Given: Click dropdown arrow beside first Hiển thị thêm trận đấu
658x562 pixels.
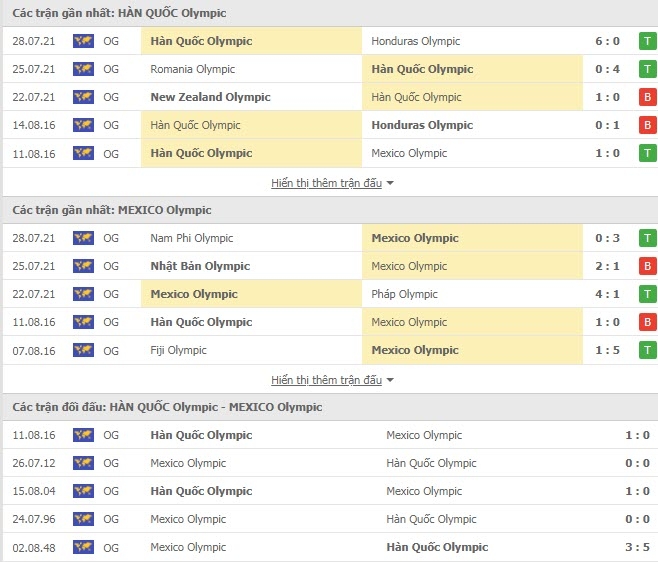Looking at the screenshot, I should 390,183.
